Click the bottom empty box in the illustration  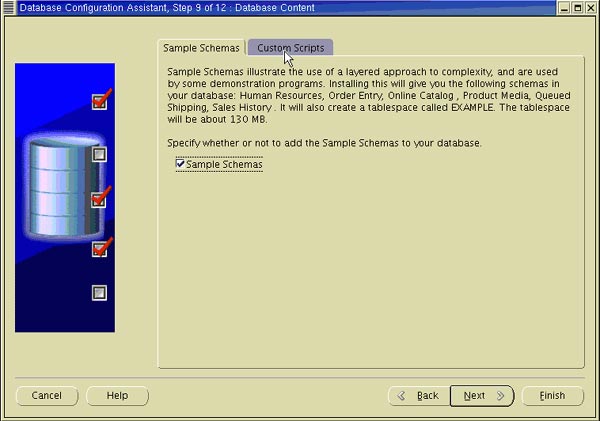pyautogui.click(x=99, y=293)
